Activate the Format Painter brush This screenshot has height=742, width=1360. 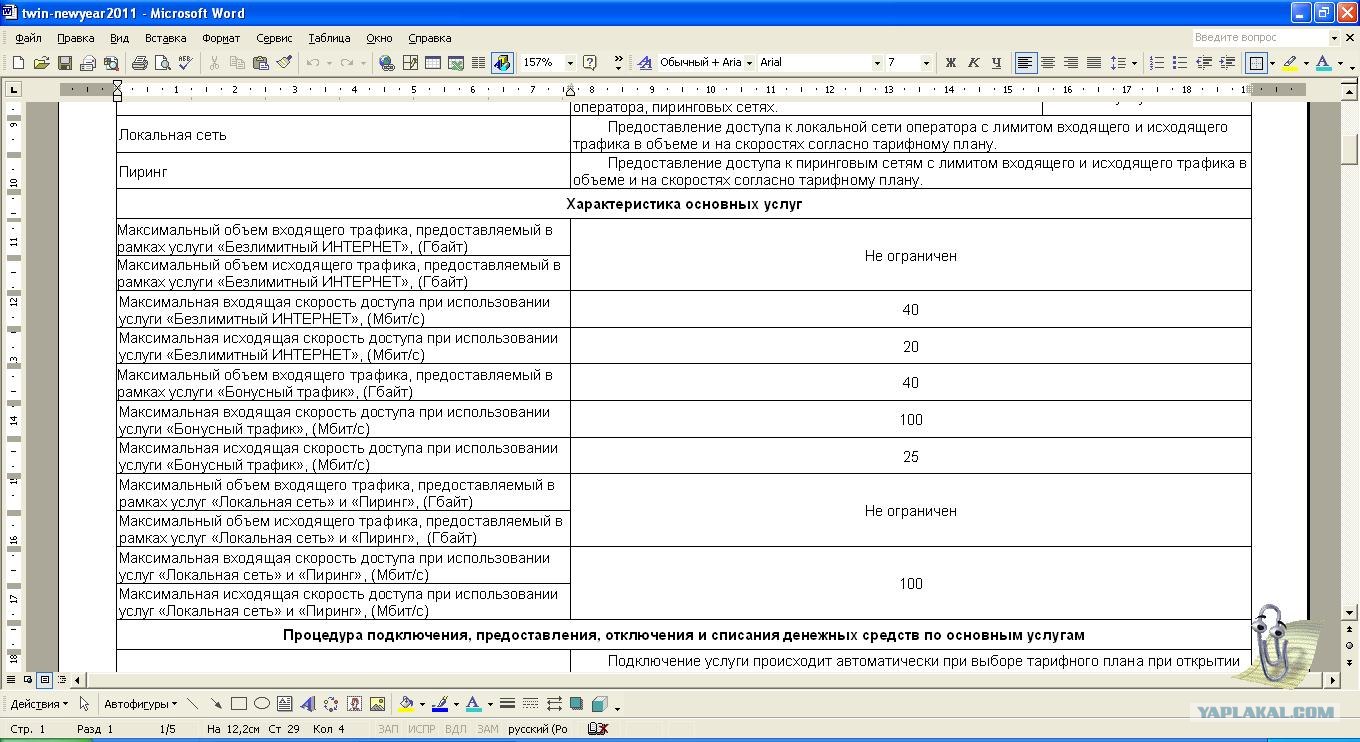pos(284,63)
